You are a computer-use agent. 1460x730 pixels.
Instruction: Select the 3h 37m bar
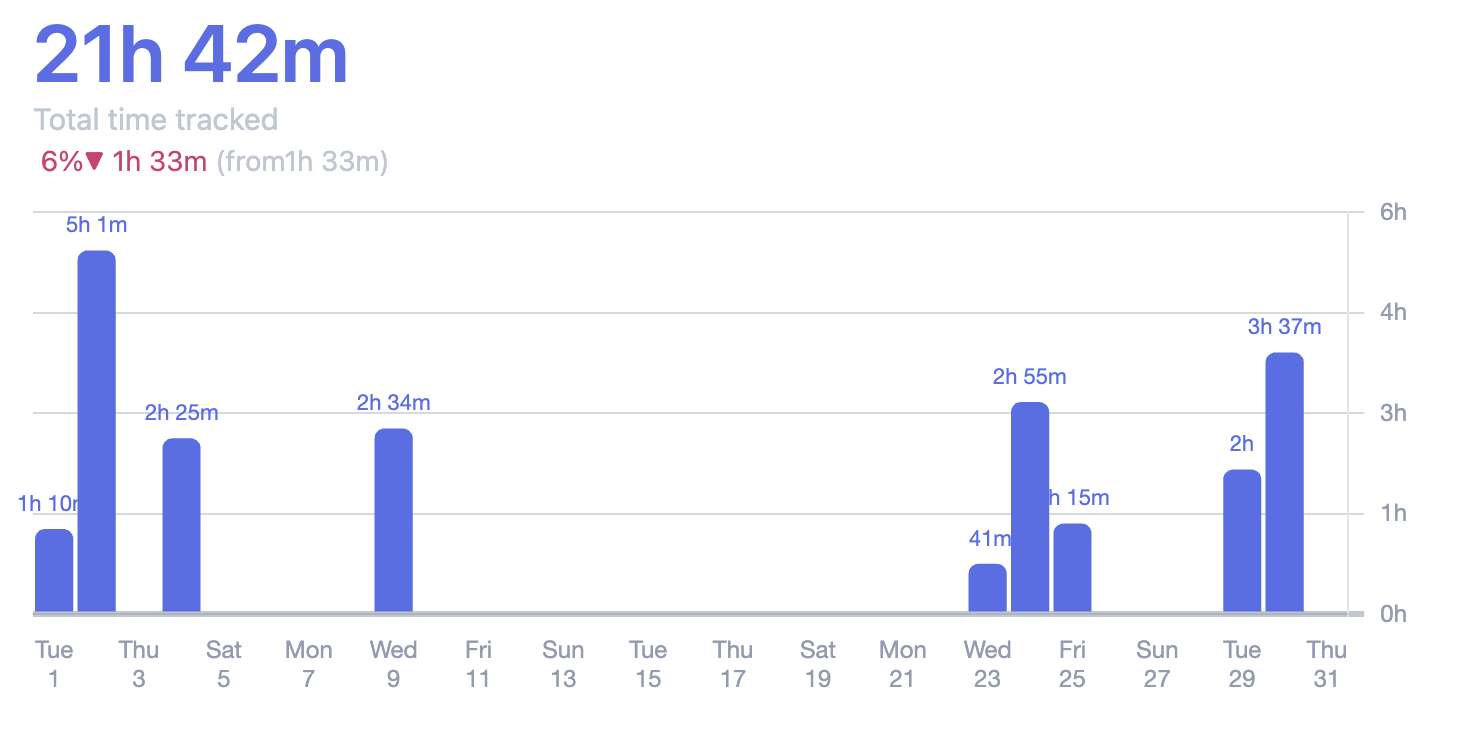pyautogui.click(x=1284, y=482)
